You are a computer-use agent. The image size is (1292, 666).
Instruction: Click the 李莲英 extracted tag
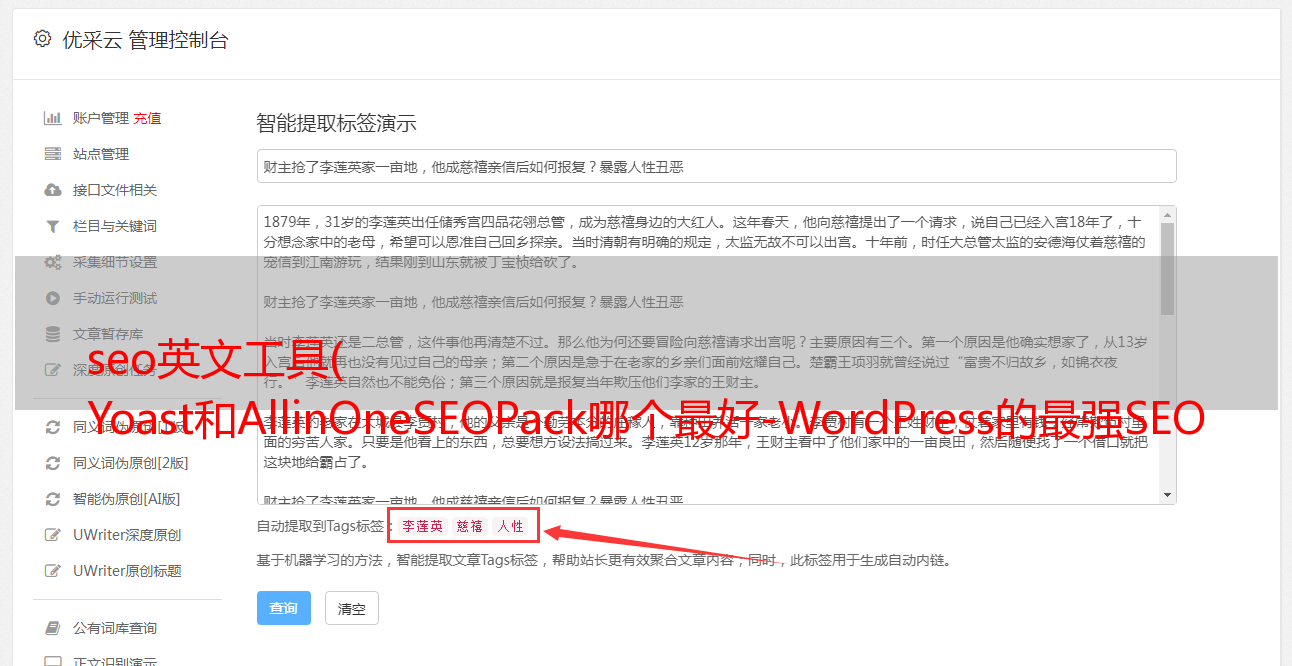pyautogui.click(x=423, y=526)
